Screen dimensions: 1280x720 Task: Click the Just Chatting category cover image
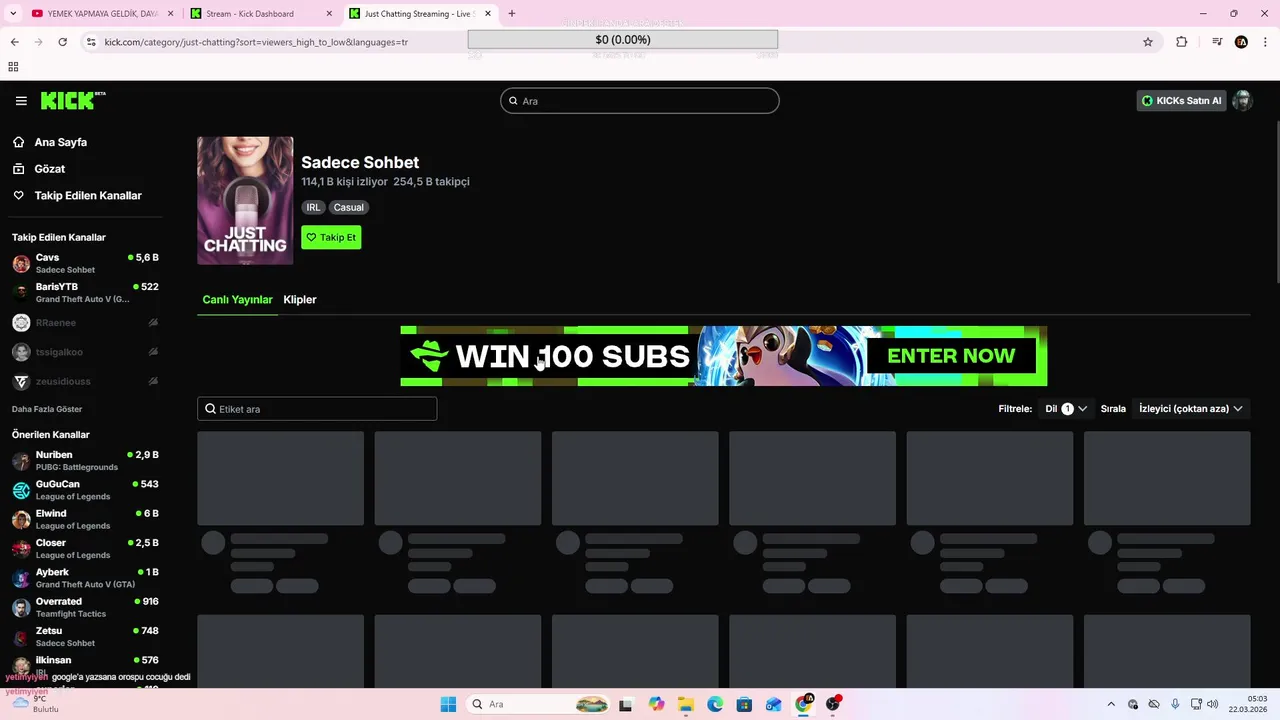click(245, 201)
